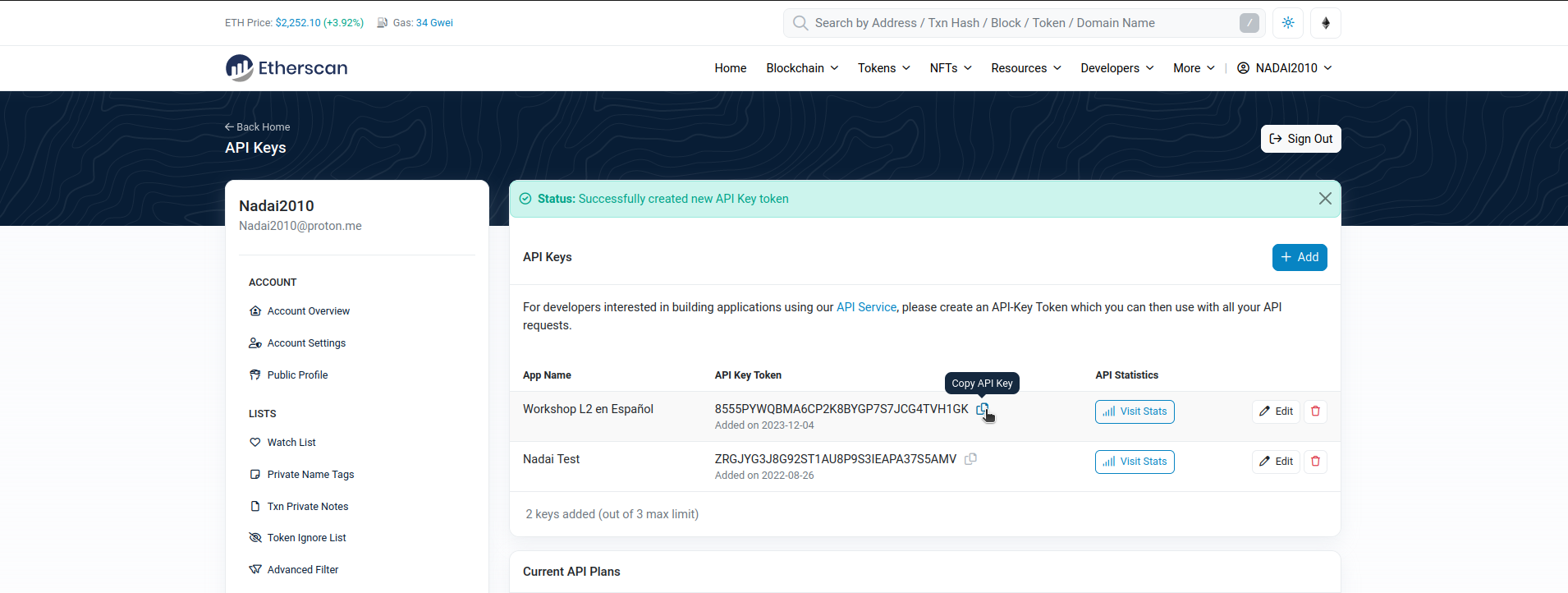
Task: Toggle the light/dark theme sun icon
Action: (1288, 23)
